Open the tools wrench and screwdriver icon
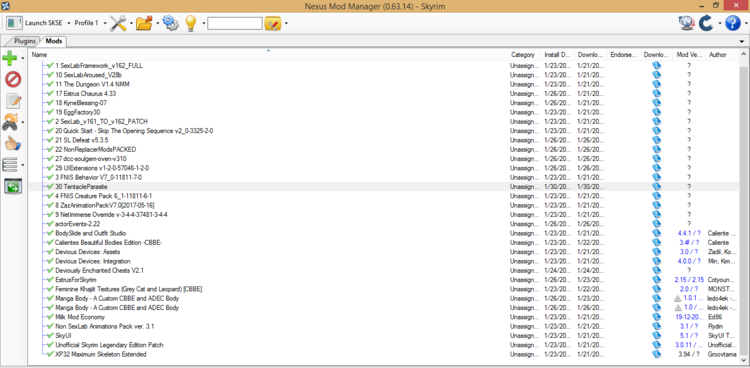Viewport: 750px width, 368px height. (x=118, y=23)
